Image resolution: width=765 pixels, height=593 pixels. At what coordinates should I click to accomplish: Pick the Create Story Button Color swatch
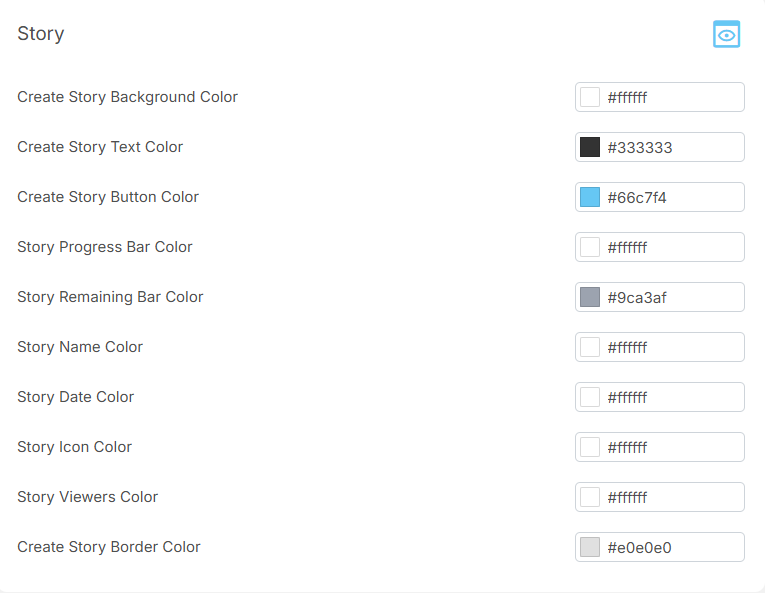[590, 197]
